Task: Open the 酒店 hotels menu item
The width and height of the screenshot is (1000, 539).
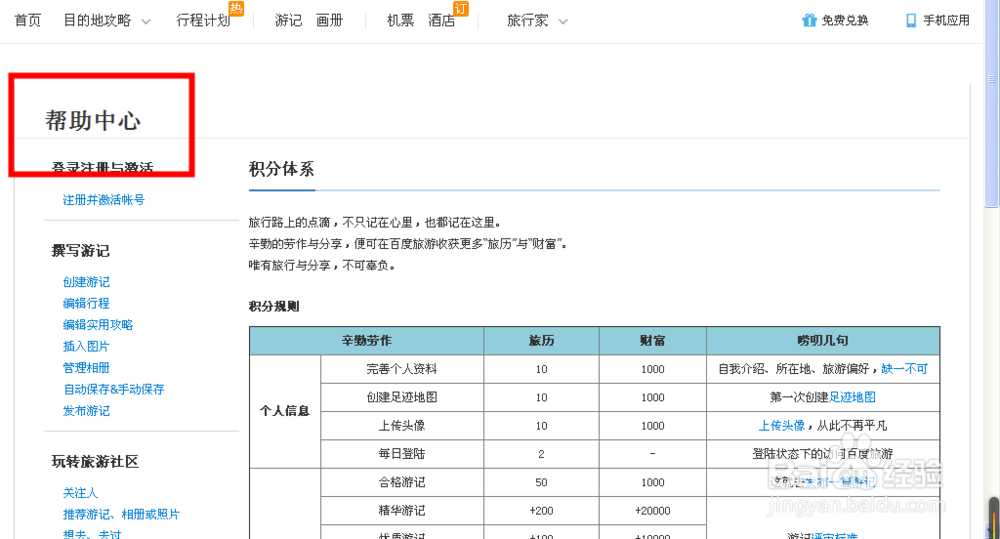Action: point(441,20)
